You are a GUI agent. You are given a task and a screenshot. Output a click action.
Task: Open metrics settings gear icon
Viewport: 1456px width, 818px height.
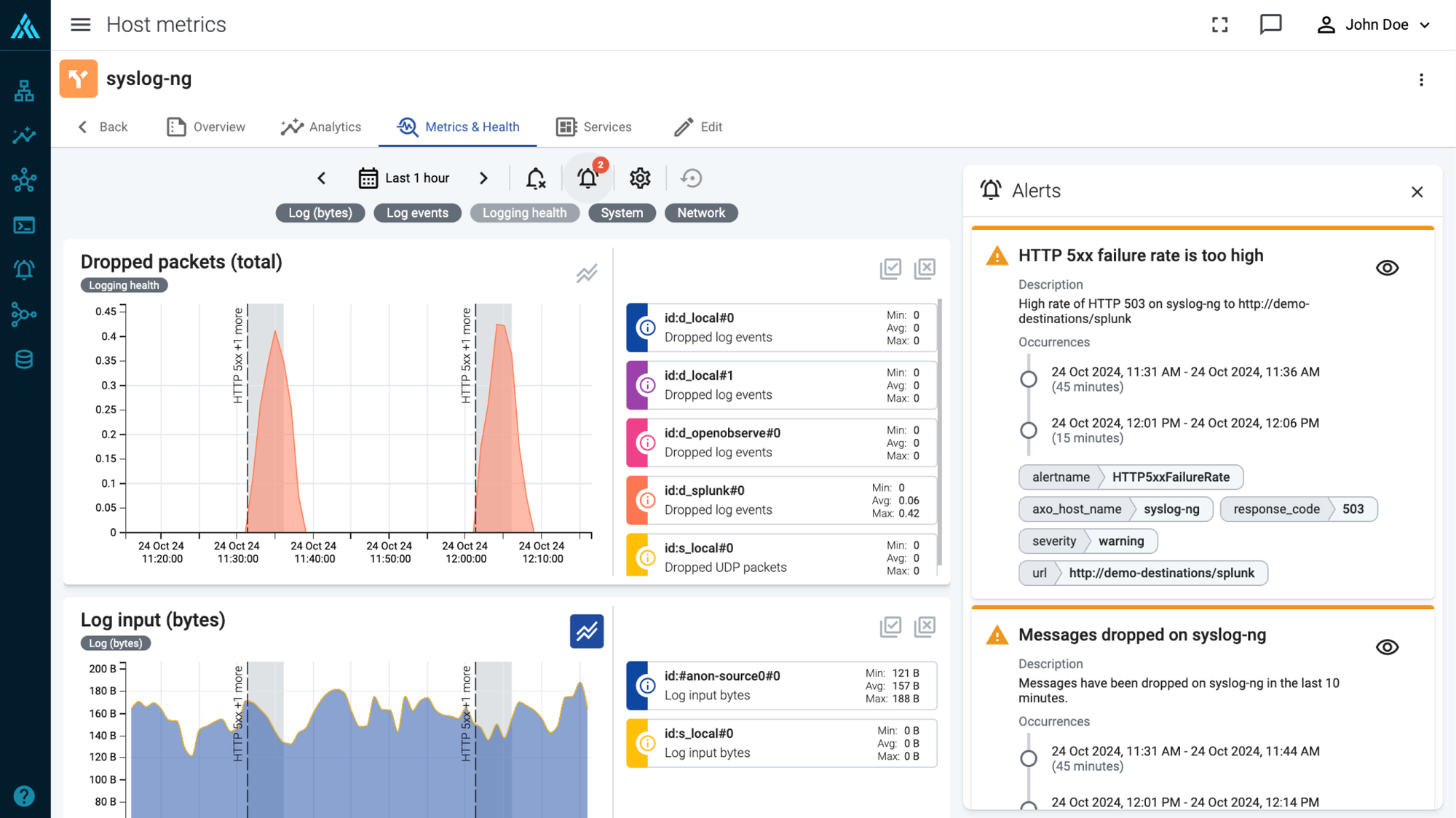(640, 178)
